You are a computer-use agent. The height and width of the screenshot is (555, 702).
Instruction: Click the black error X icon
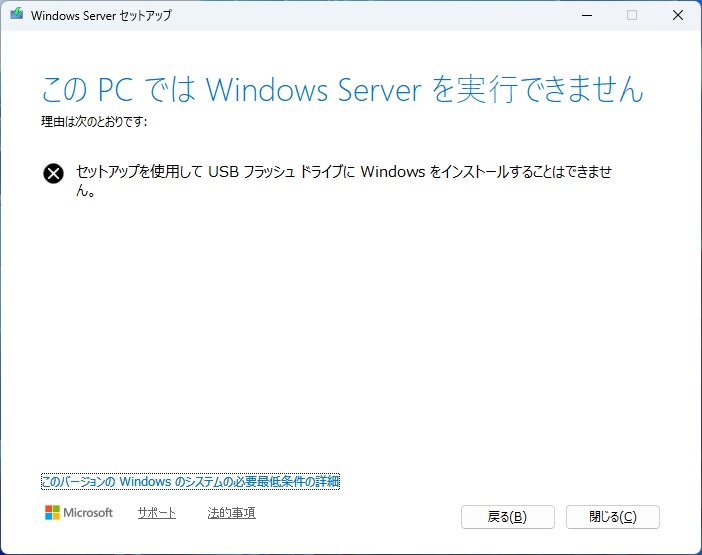click(54, 173)
